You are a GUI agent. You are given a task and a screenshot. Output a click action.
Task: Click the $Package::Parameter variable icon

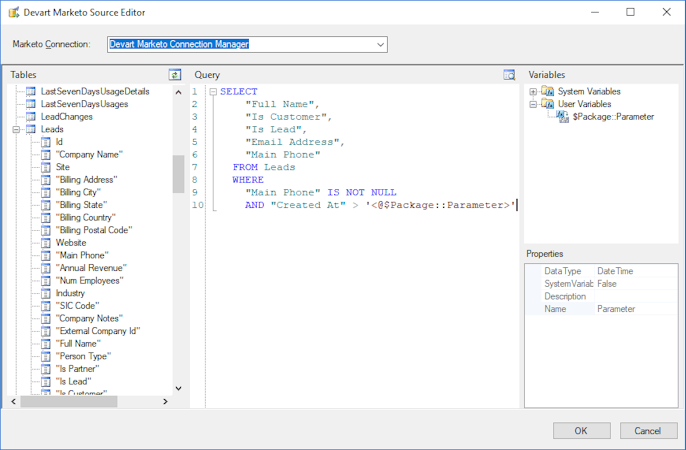562,117
